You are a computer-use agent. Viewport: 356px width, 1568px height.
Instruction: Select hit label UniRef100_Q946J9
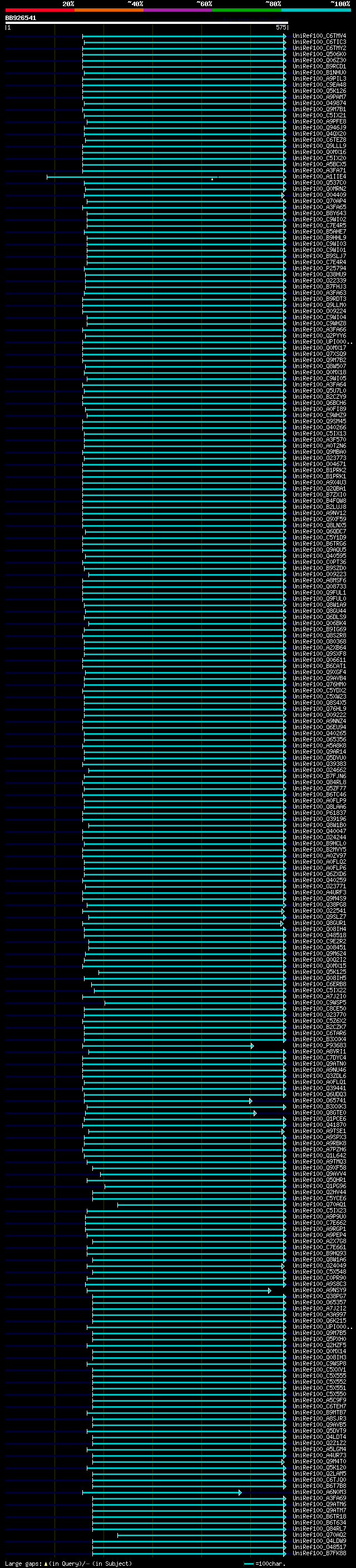(x=319, y=128)
